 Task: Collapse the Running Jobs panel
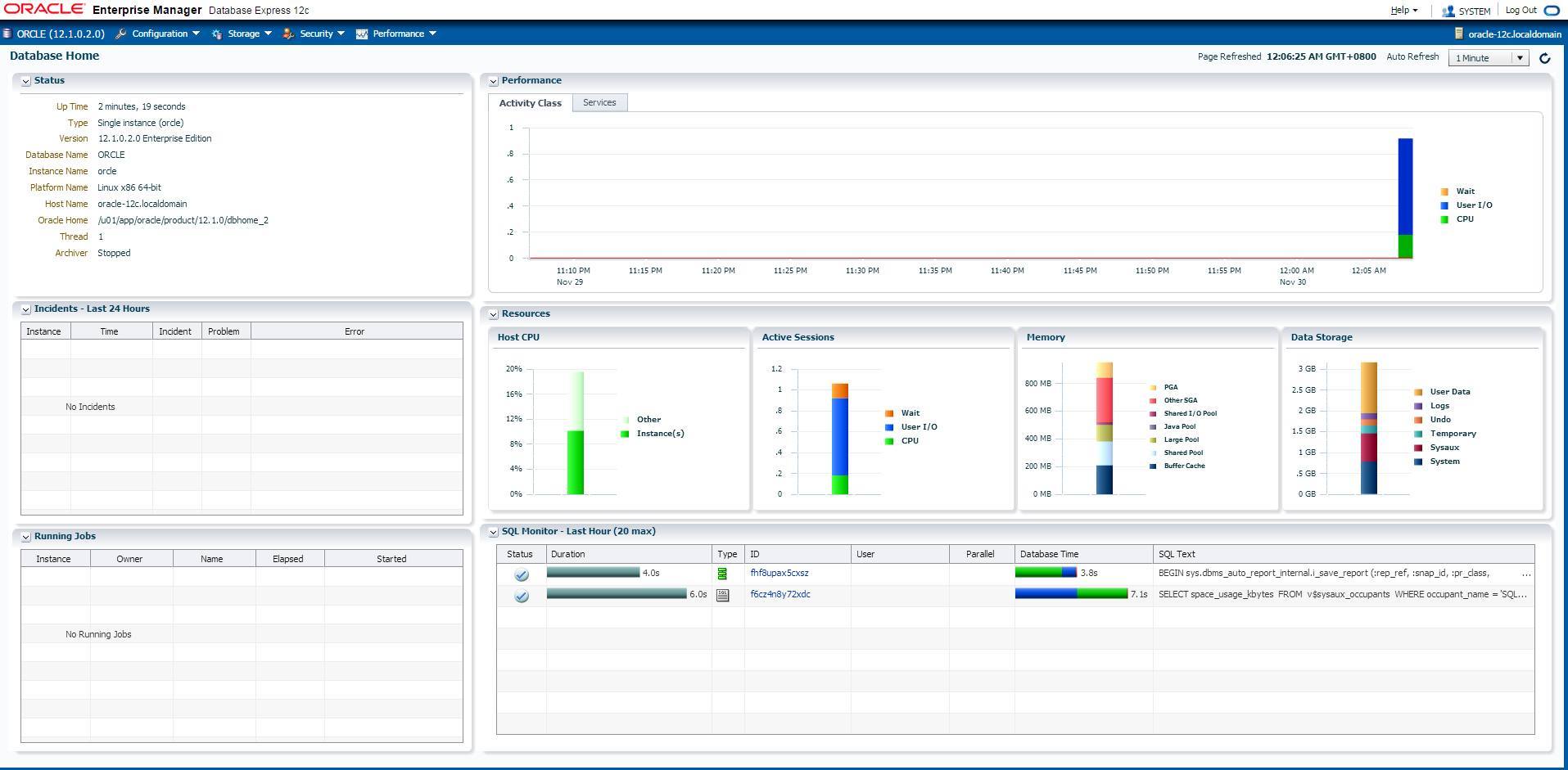pyautogui.click(x=25, y=537)
